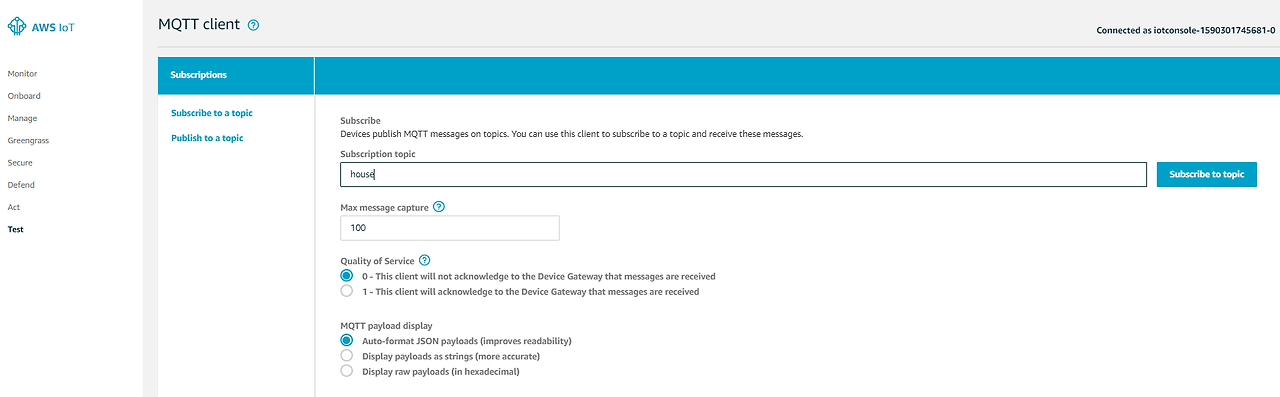
Task: Open the Act sidebar section
Action: click(14, 207)
